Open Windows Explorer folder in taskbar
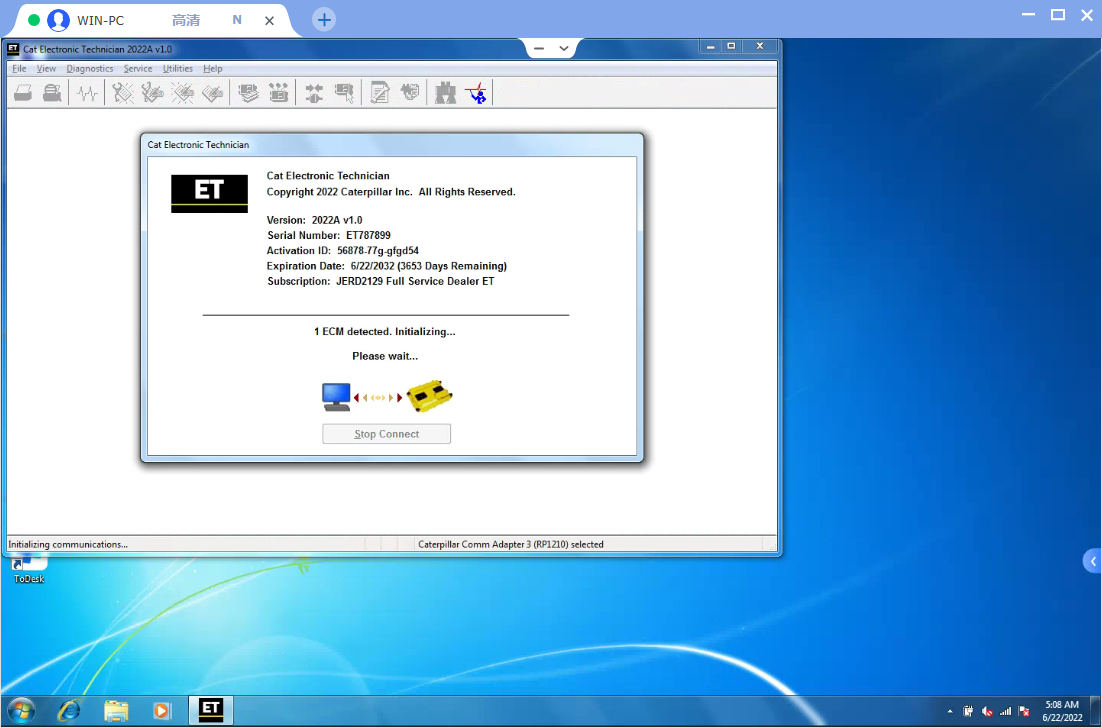Image resolution: width=1102 pixels, height=728 pixels. coord(116,710)
